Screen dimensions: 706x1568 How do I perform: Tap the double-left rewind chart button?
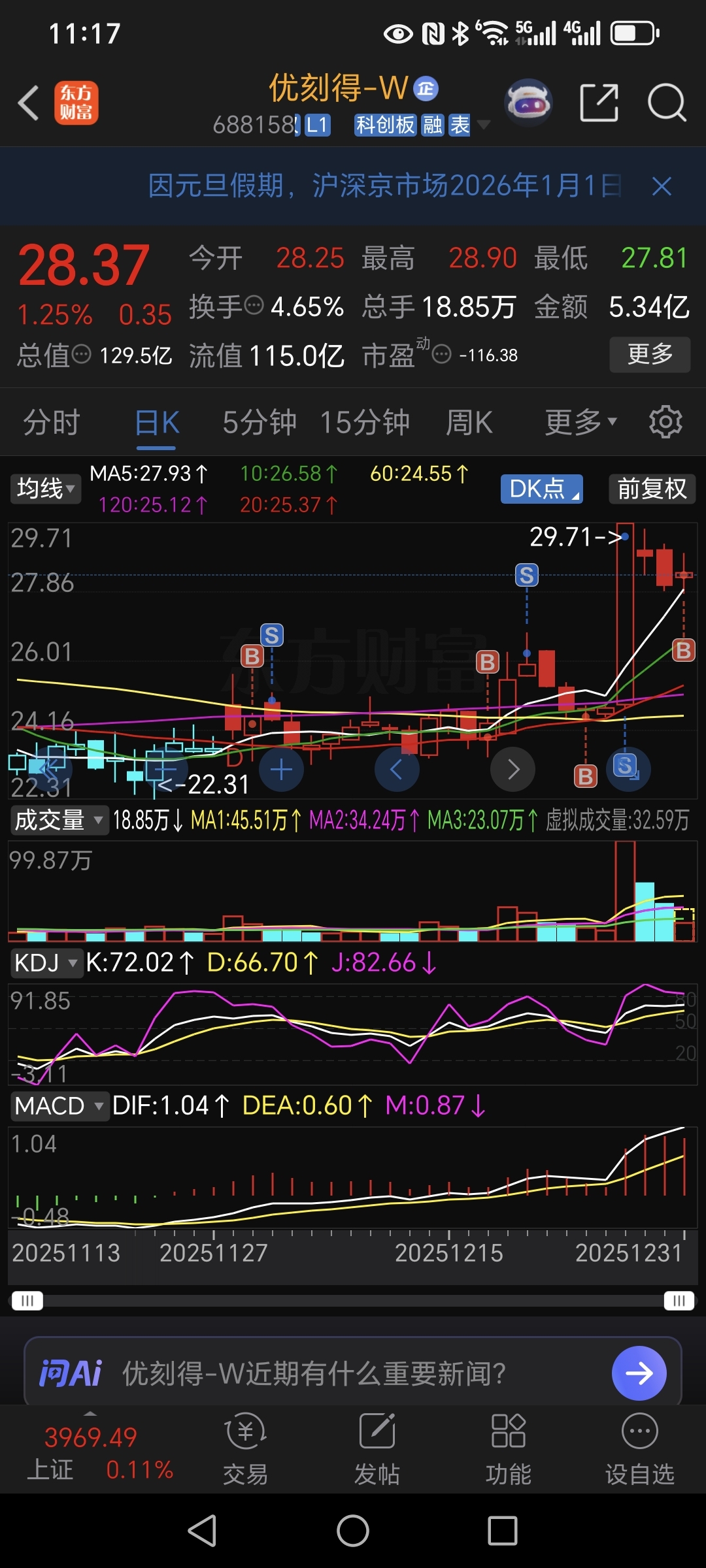(50, 768)
